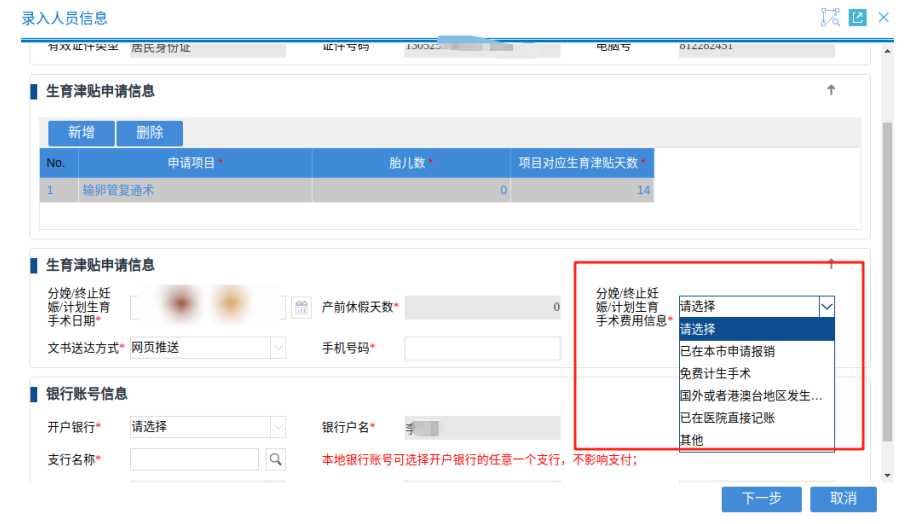Click the search icon next to 支行名称
Screen dimensions: 913x524
(x=275, y=459)
